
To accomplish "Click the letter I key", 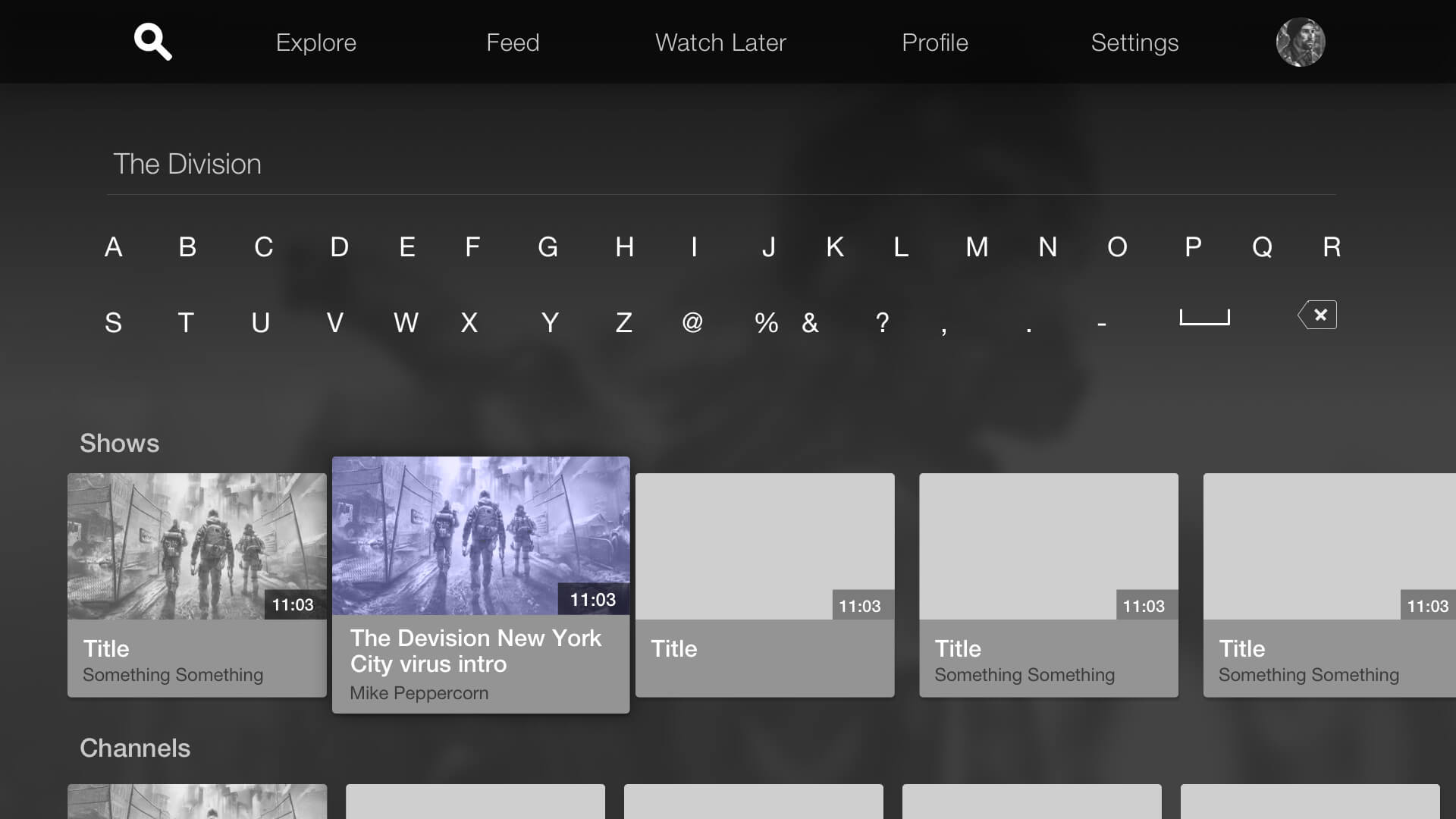I will 694,247.
